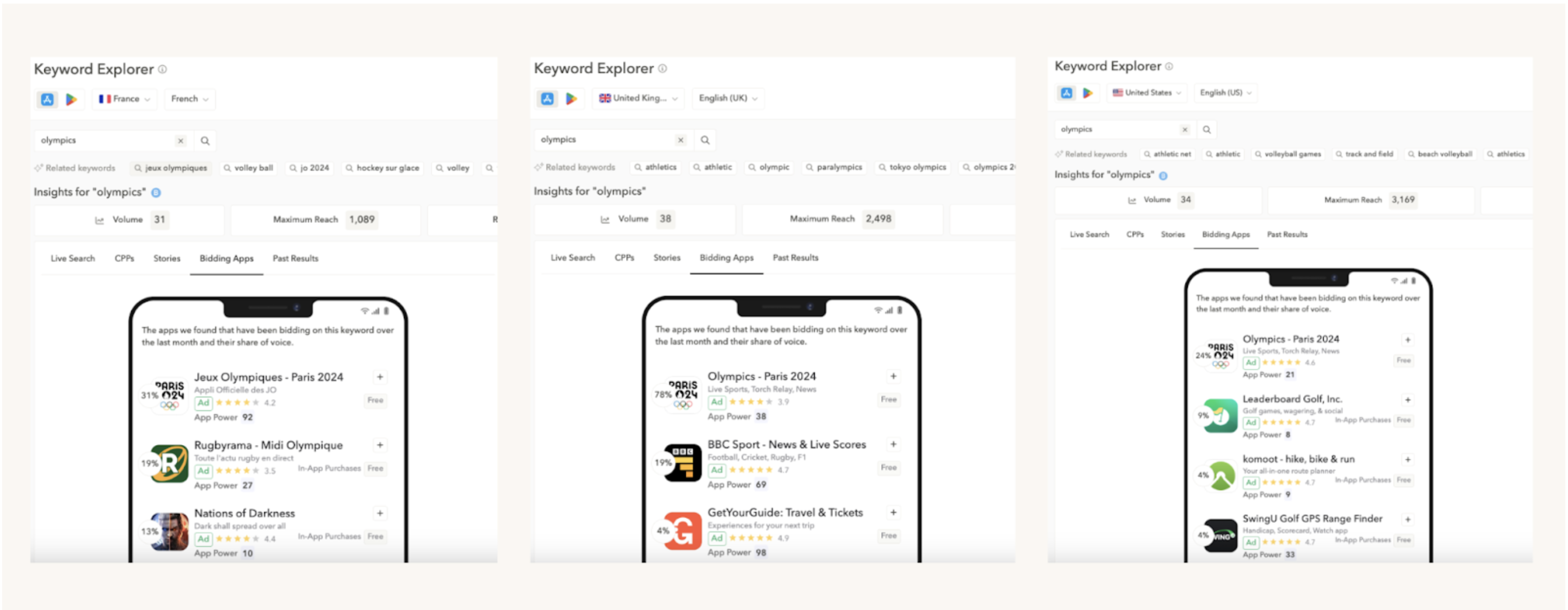Screen dimensions: 1568x610
Task: Click the komoot app icon
Action: pyautogui.click(x=1220, y=476)
